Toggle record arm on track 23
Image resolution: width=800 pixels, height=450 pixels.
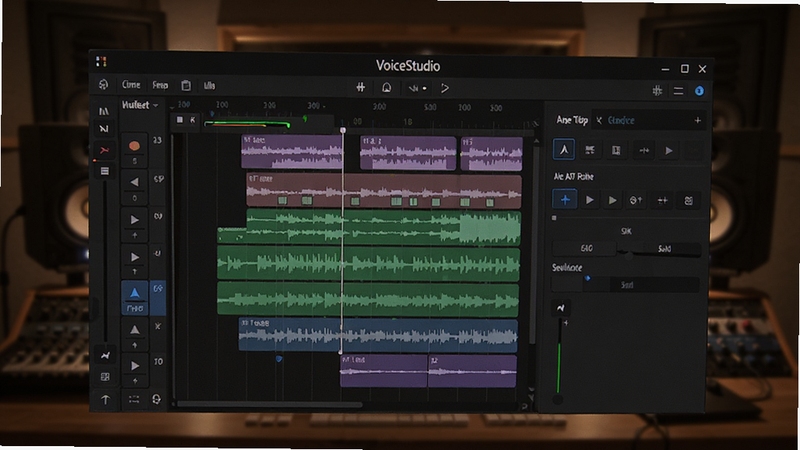click(134, 146)
